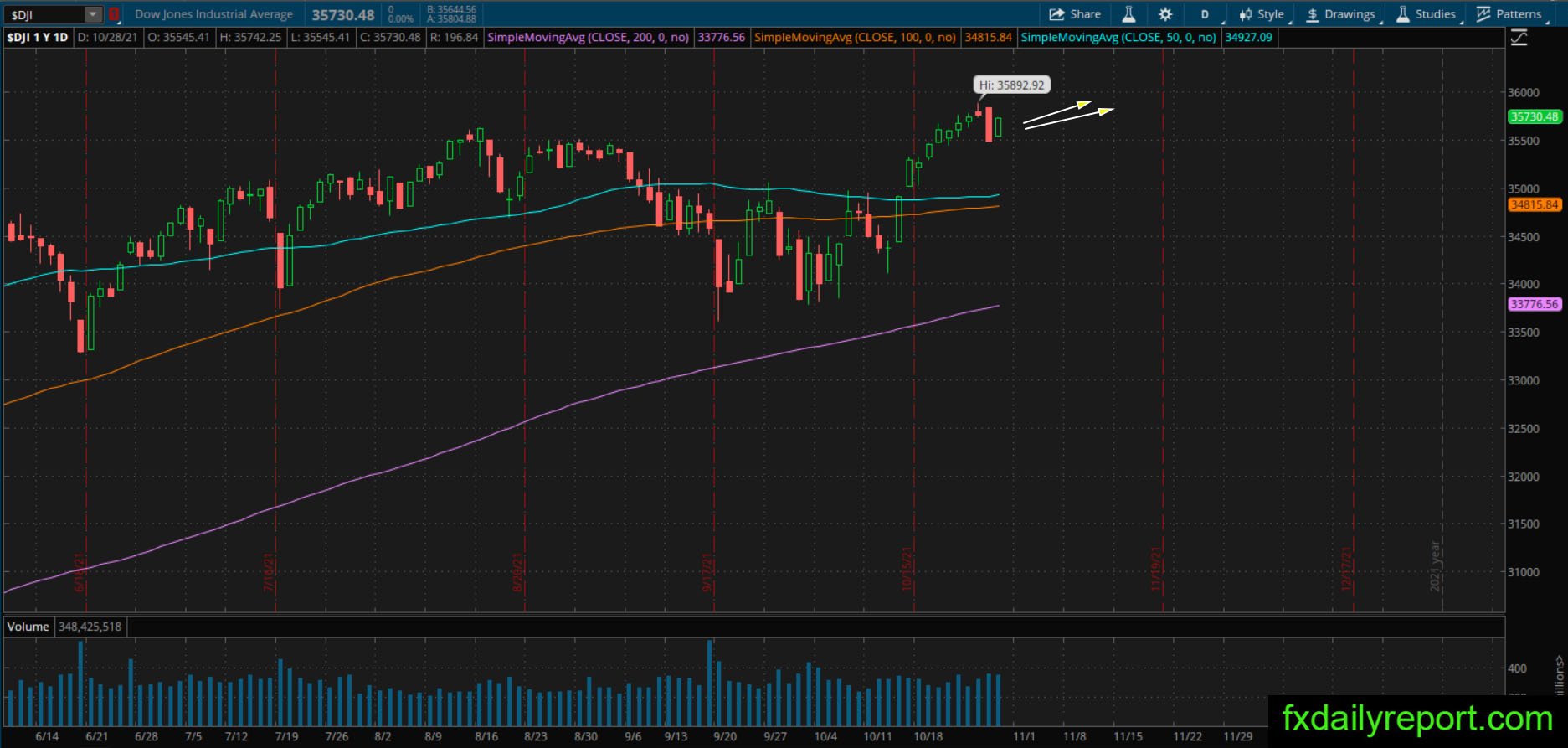This screenshot has width=1568, height=748.
Task: Click the 100 SMA value 34815.84 in header
Action: 989,38
